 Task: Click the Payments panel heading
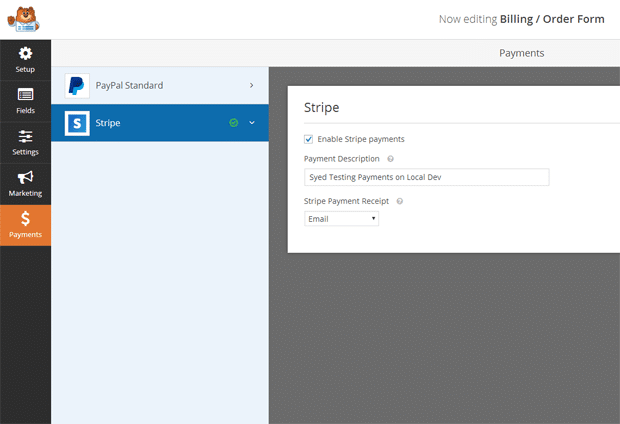[x=522, y=53]
